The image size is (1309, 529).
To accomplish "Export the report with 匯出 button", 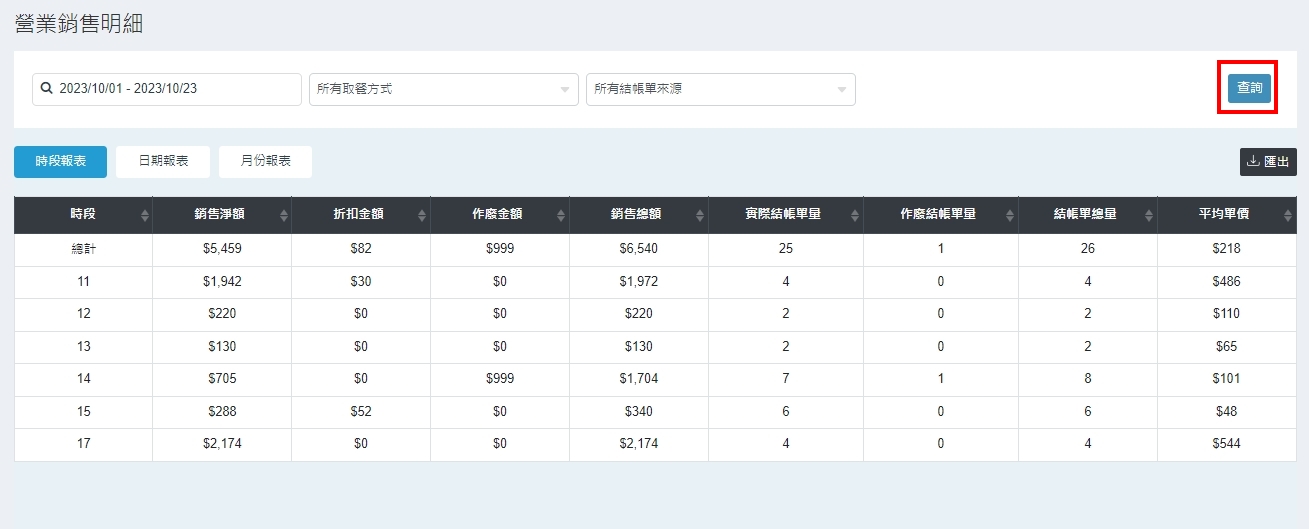I will point(1268,161).
